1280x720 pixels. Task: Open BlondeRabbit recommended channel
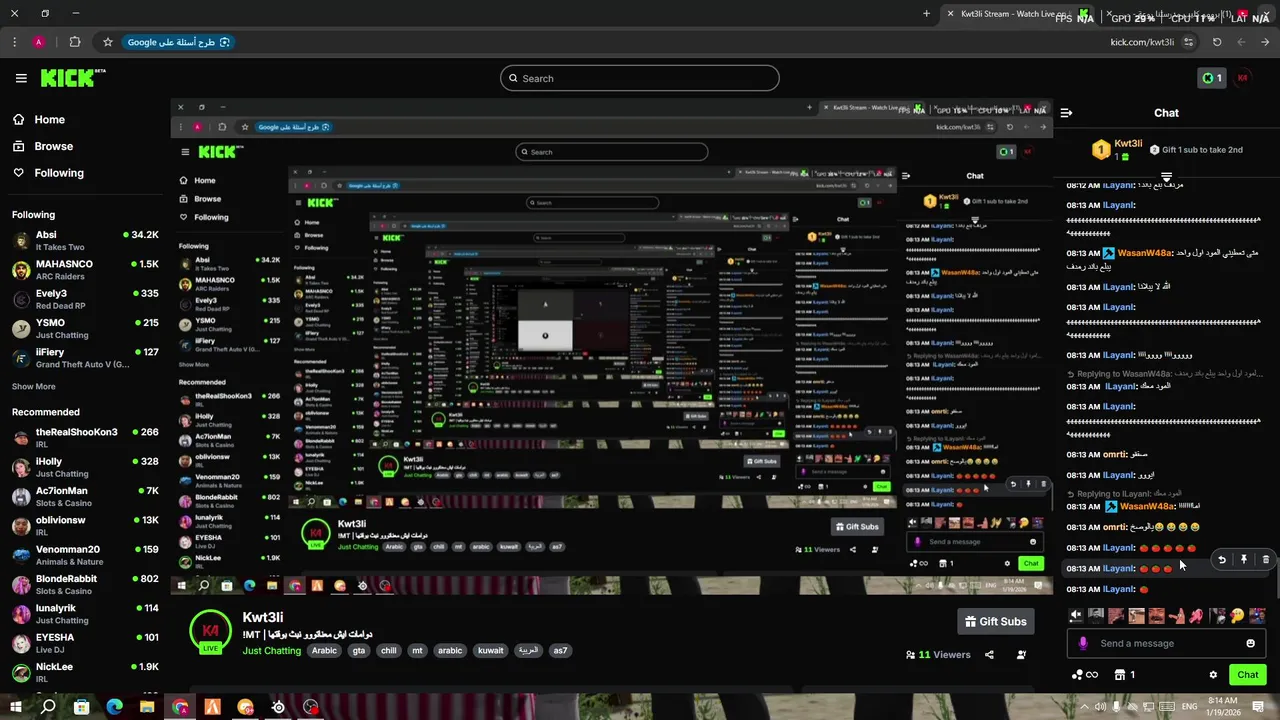(x=85, y=584)
